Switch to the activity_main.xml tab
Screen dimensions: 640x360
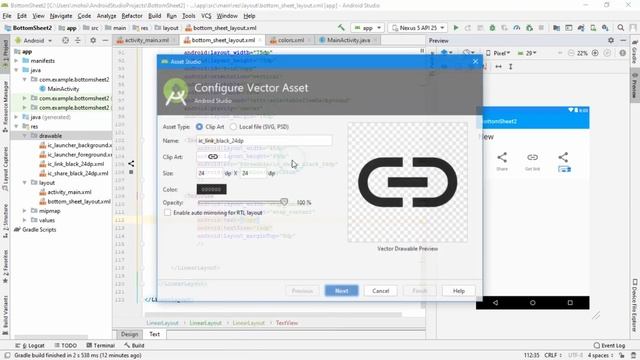[x=146, y=40]
